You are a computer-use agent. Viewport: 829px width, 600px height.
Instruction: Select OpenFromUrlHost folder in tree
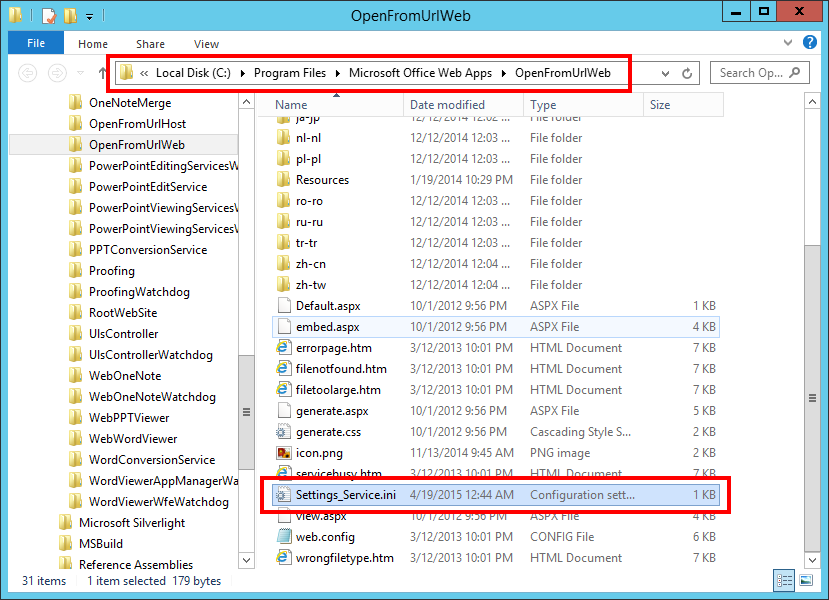137,124
